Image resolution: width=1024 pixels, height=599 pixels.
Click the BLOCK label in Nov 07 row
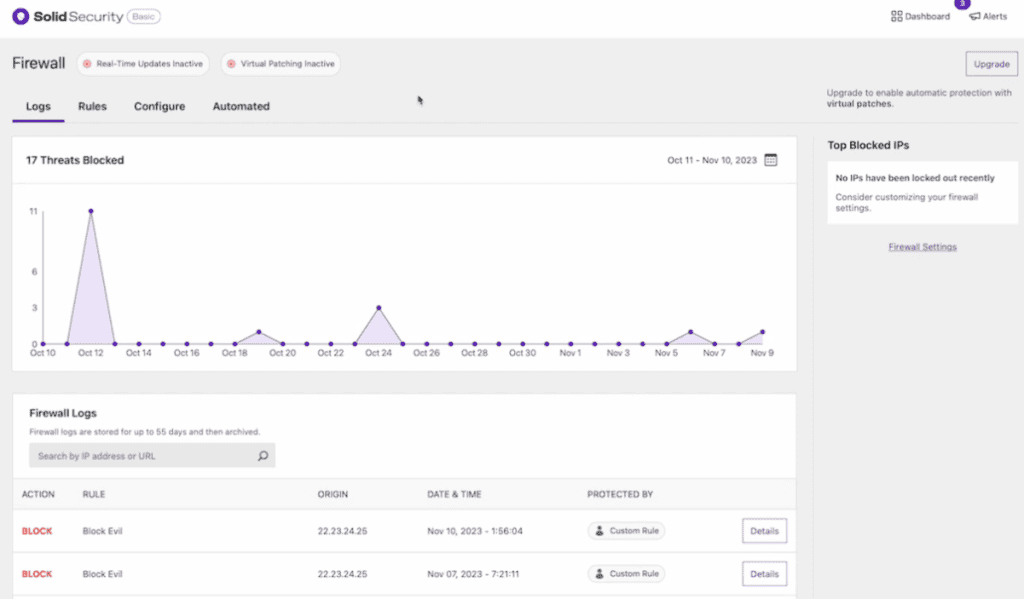click(x=37, y=574)
